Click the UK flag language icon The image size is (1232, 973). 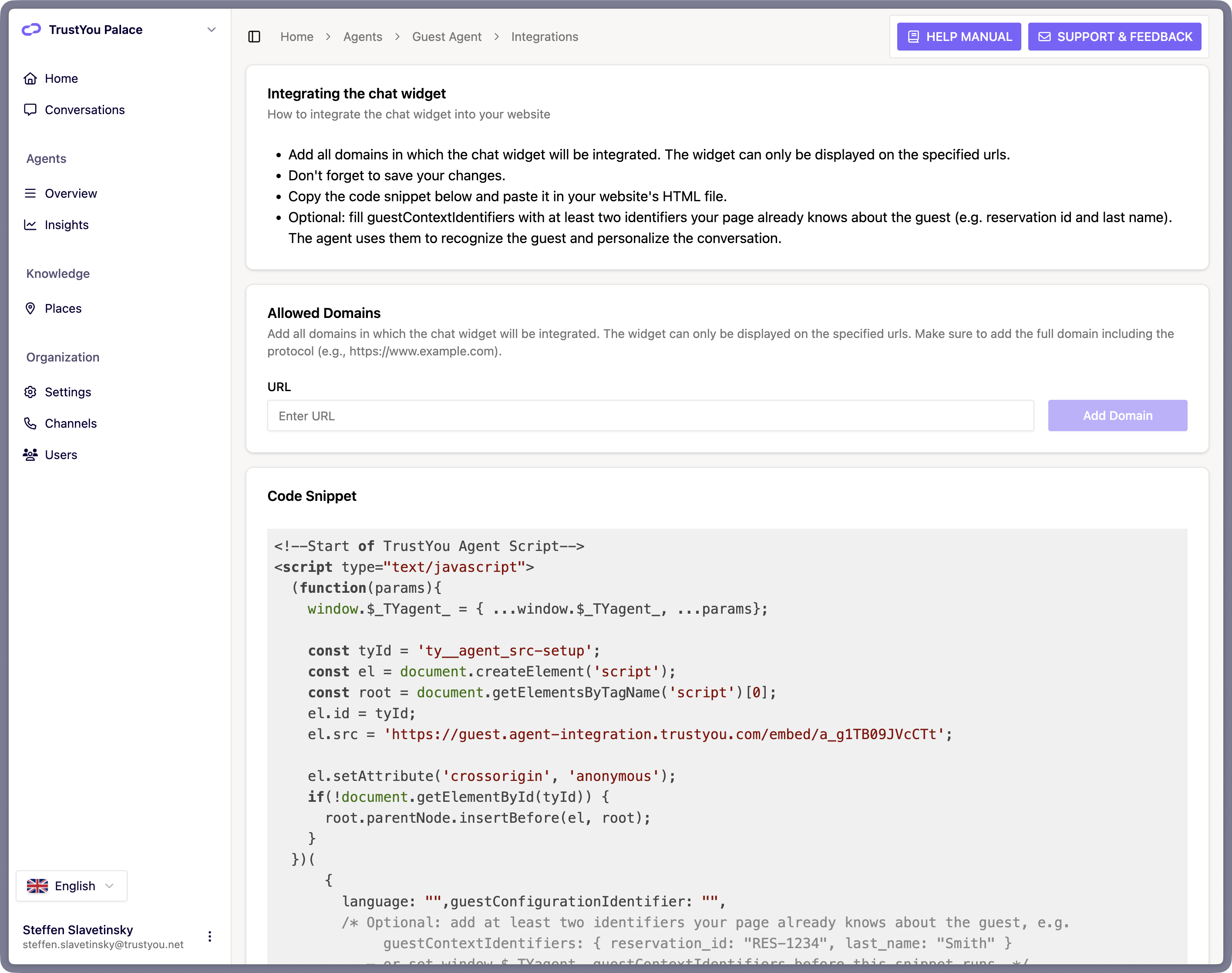pyautogui.click(x=37, y=886)
